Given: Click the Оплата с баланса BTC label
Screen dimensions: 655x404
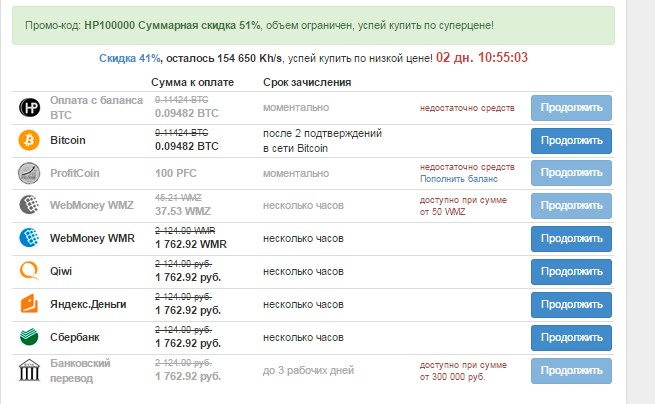Looking at the screenshot, I should coord(96,107).
